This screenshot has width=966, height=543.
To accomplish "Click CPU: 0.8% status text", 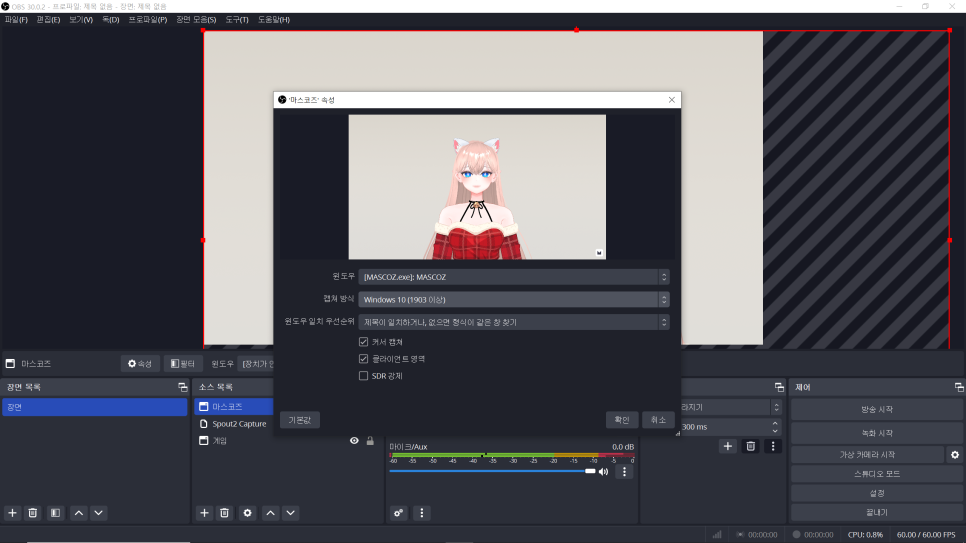I will coord(865,535).
